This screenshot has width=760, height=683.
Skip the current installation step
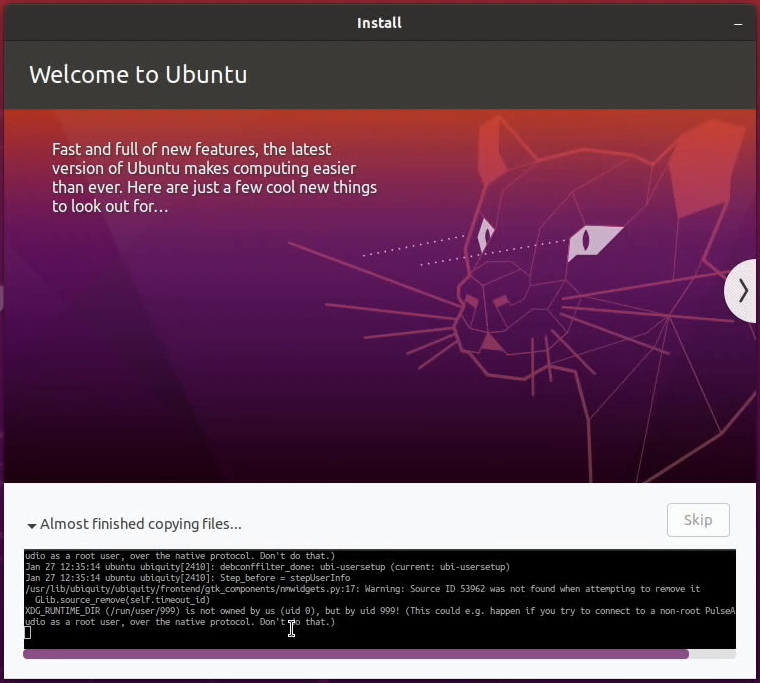tap(697, 520)
